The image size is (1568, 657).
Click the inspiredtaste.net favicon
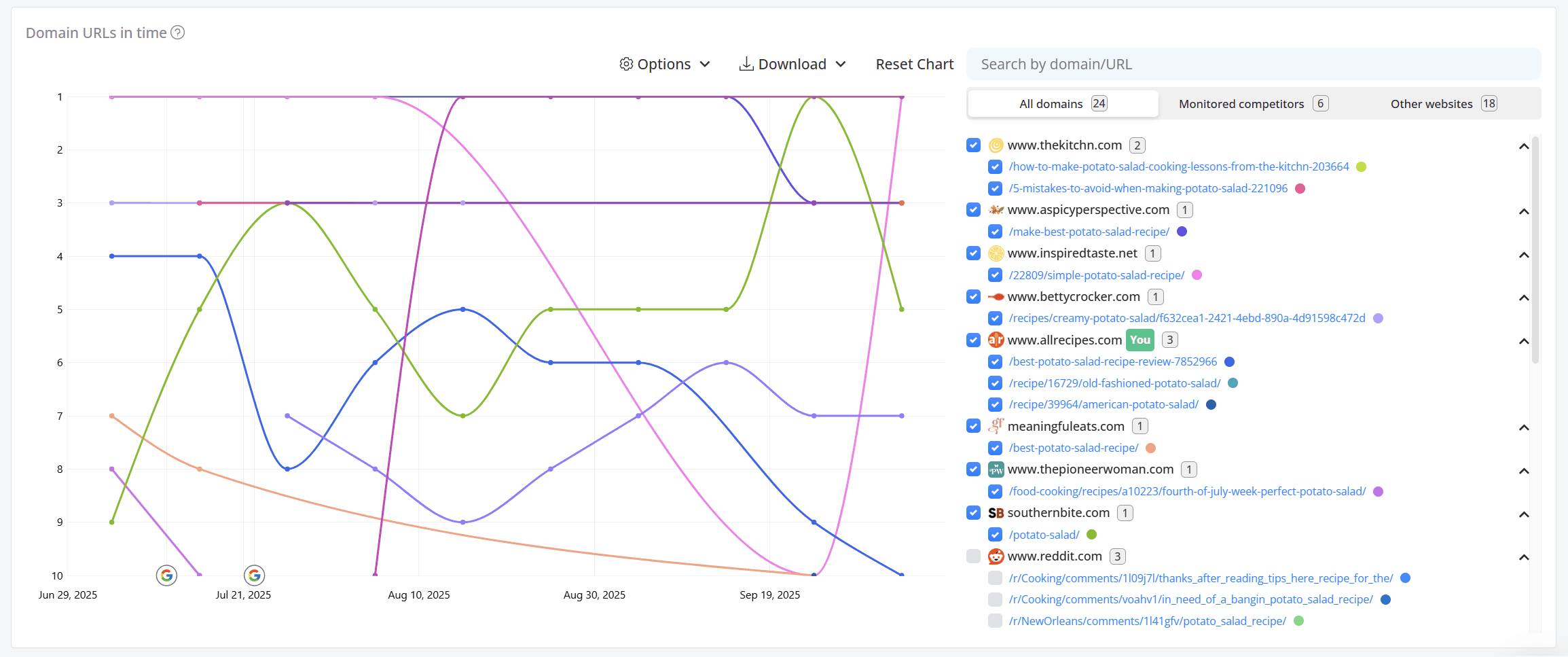coord(996,253)
